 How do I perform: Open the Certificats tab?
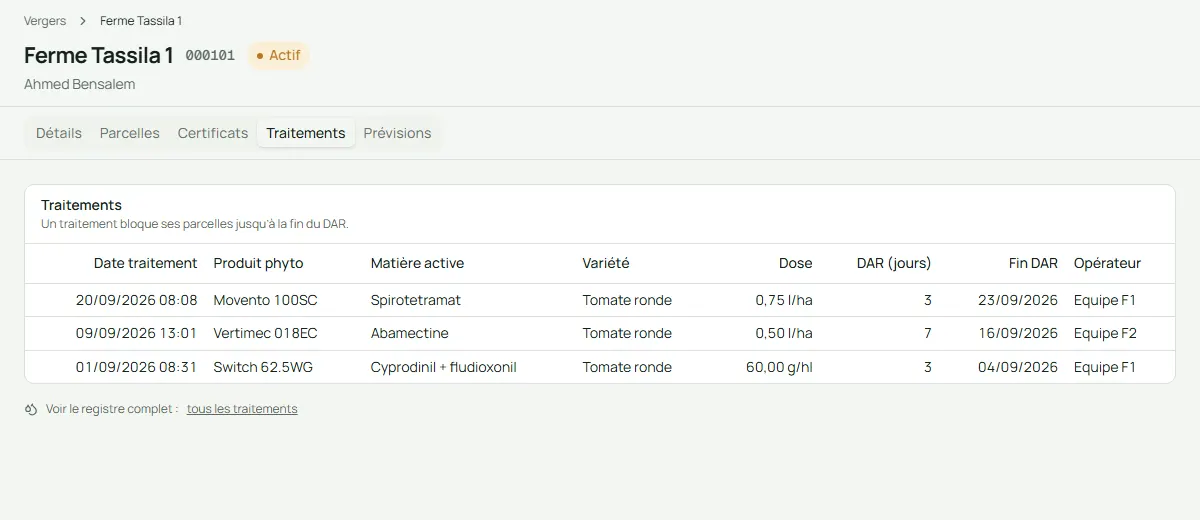213,133
